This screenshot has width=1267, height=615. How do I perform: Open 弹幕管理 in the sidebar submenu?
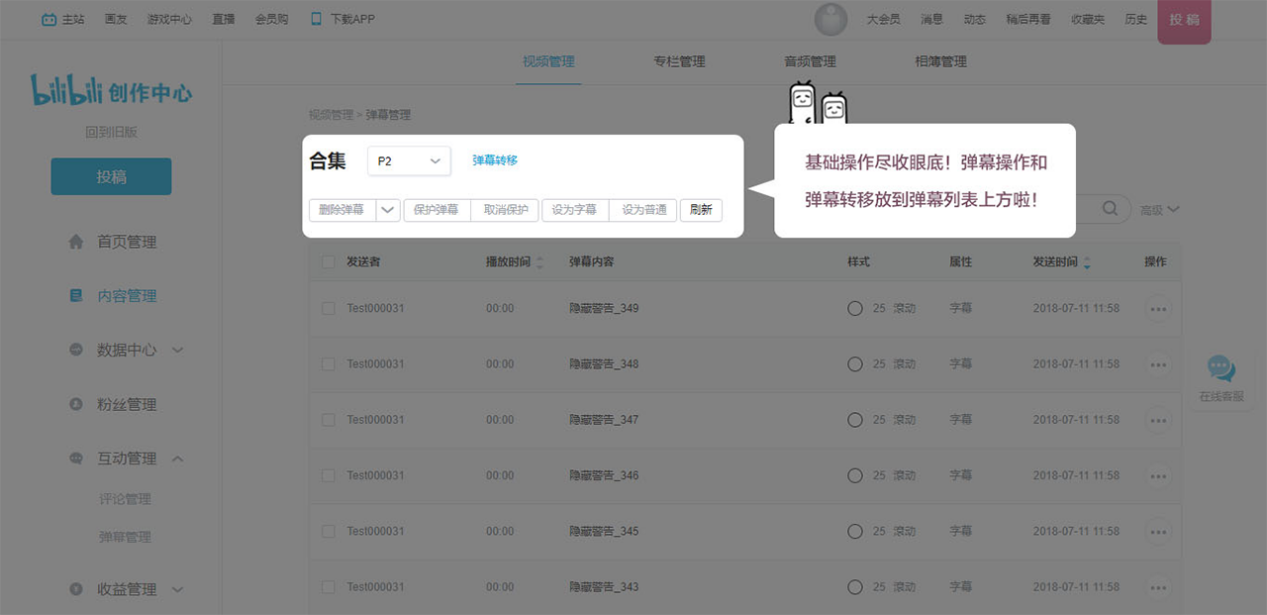125,537
